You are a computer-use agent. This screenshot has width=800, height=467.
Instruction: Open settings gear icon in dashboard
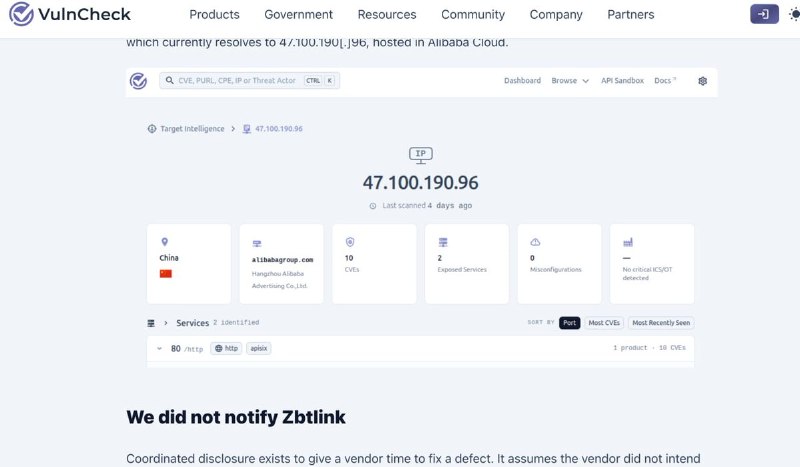(x=703, y=81)
